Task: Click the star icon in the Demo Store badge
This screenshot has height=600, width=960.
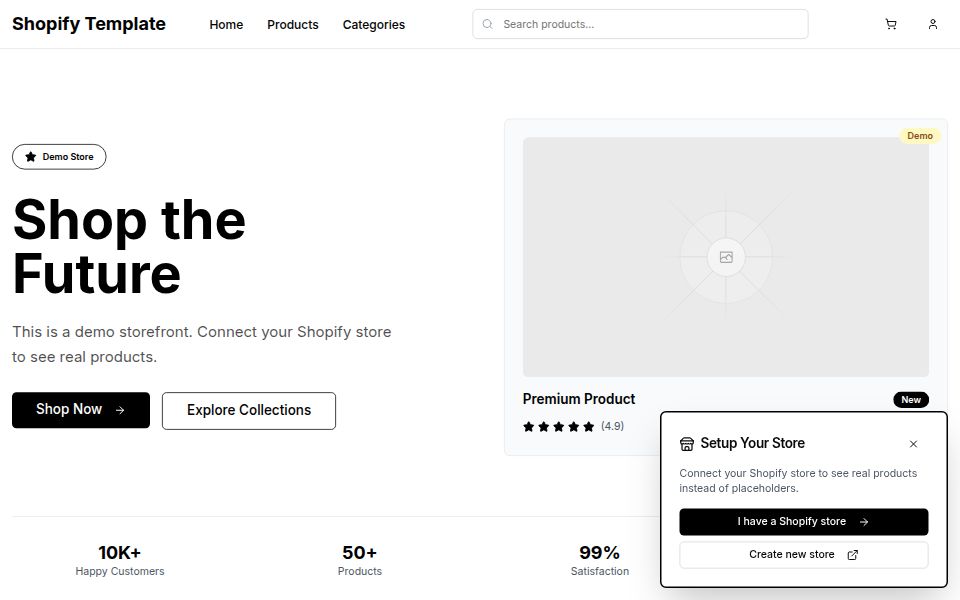Action: tap(28, 156)
